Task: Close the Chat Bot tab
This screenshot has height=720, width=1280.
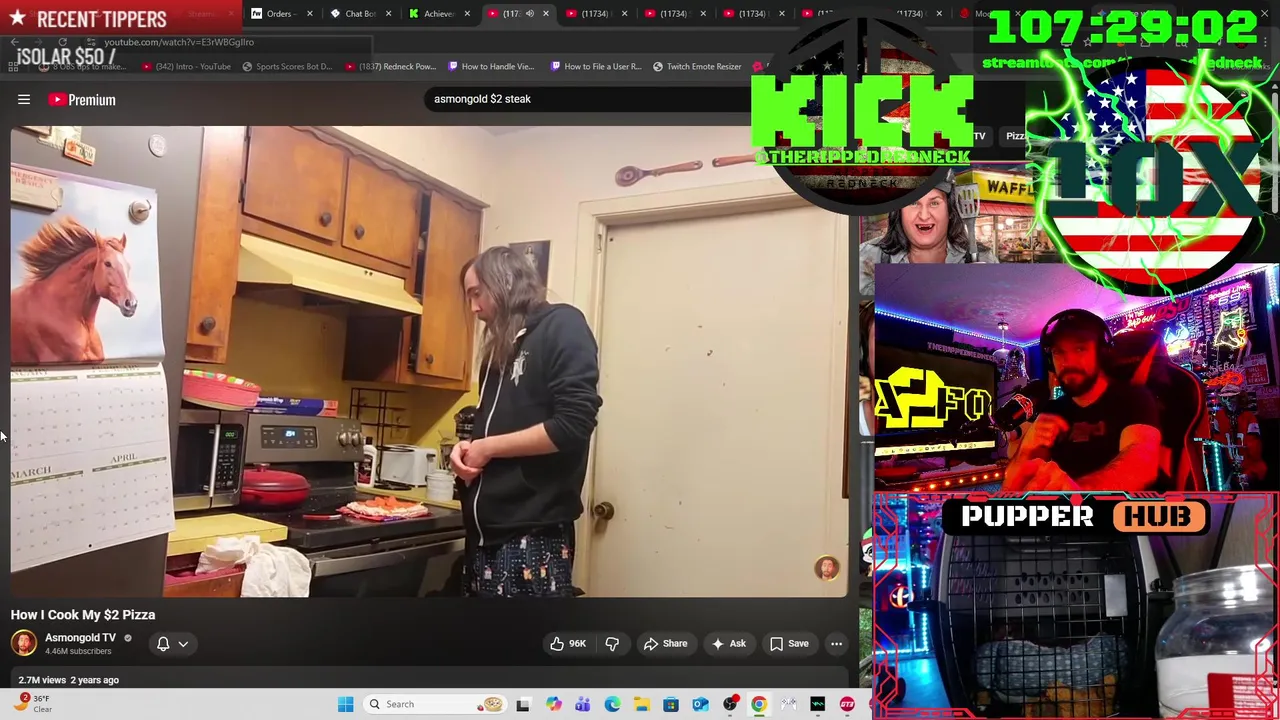Action: point(387,13)
